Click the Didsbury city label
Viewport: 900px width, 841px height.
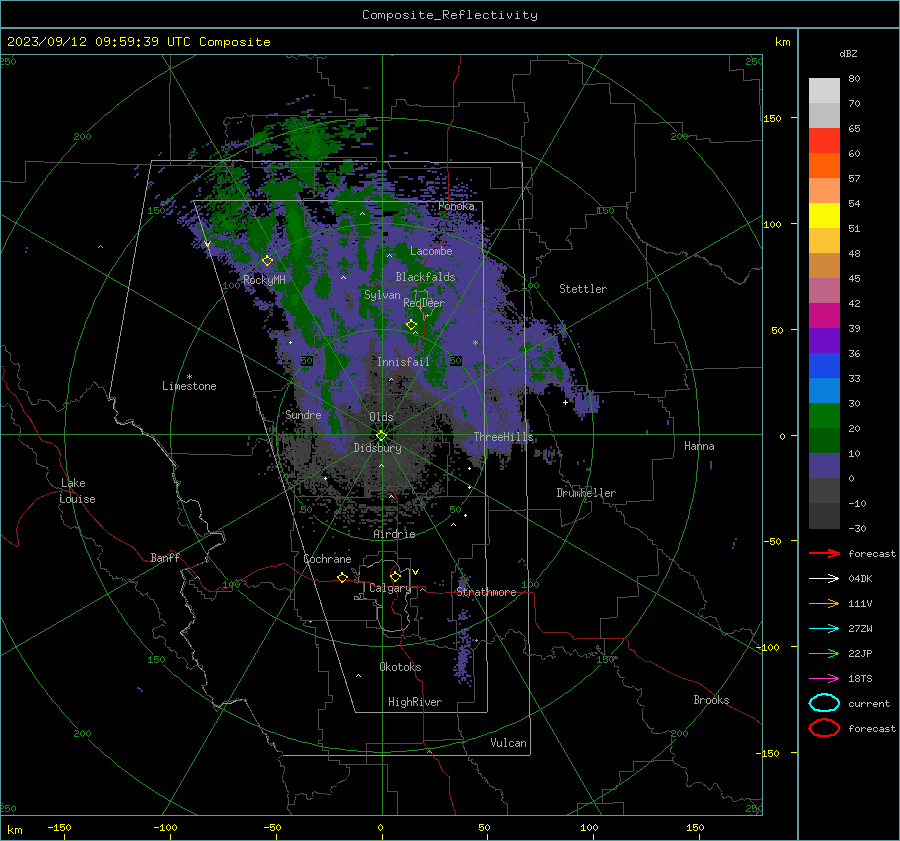click(377, 448)
